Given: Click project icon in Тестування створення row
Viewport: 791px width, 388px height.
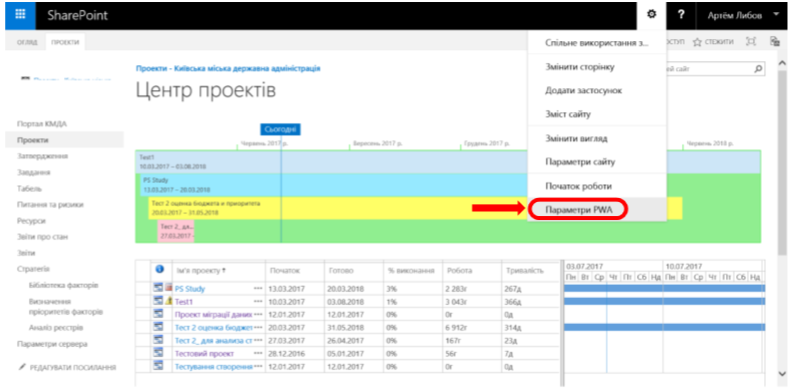Looking at the screenshot, I should (x=159, y=366).
